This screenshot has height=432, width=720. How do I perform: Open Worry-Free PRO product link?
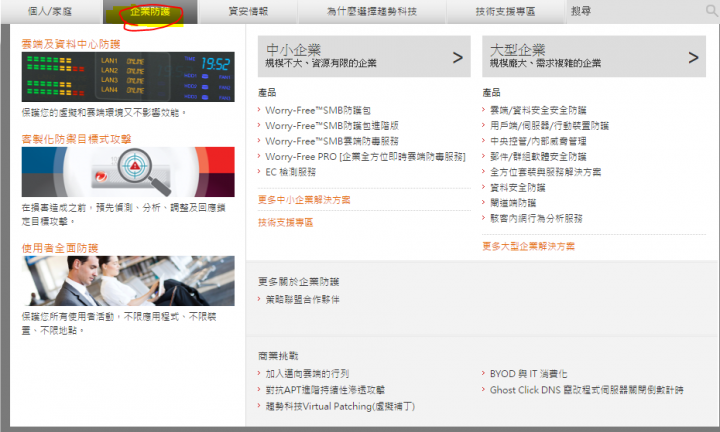click(x=365, y=157)
